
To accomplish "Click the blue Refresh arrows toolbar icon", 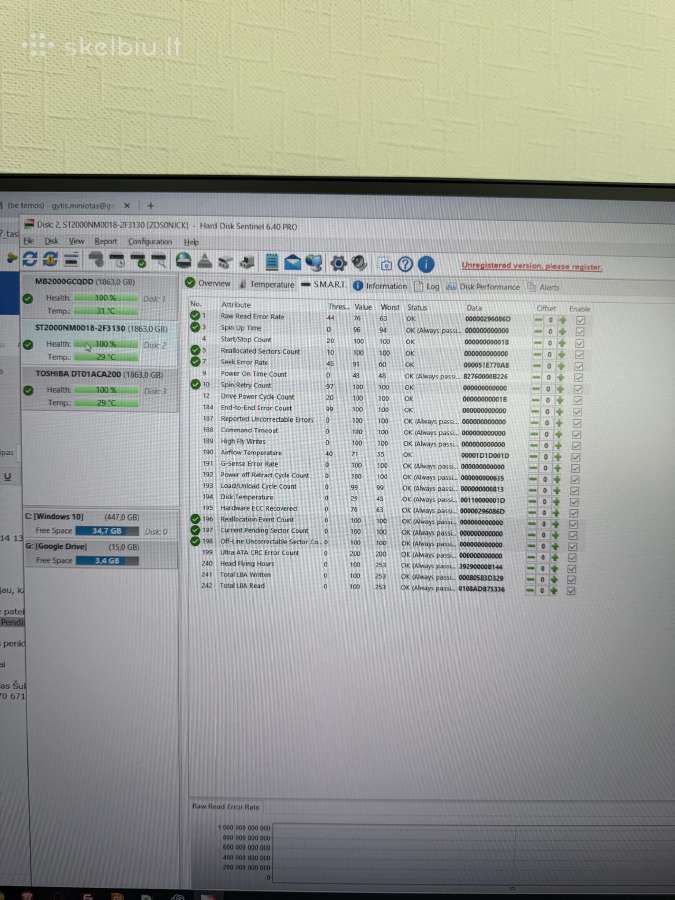I will [29, 259].
